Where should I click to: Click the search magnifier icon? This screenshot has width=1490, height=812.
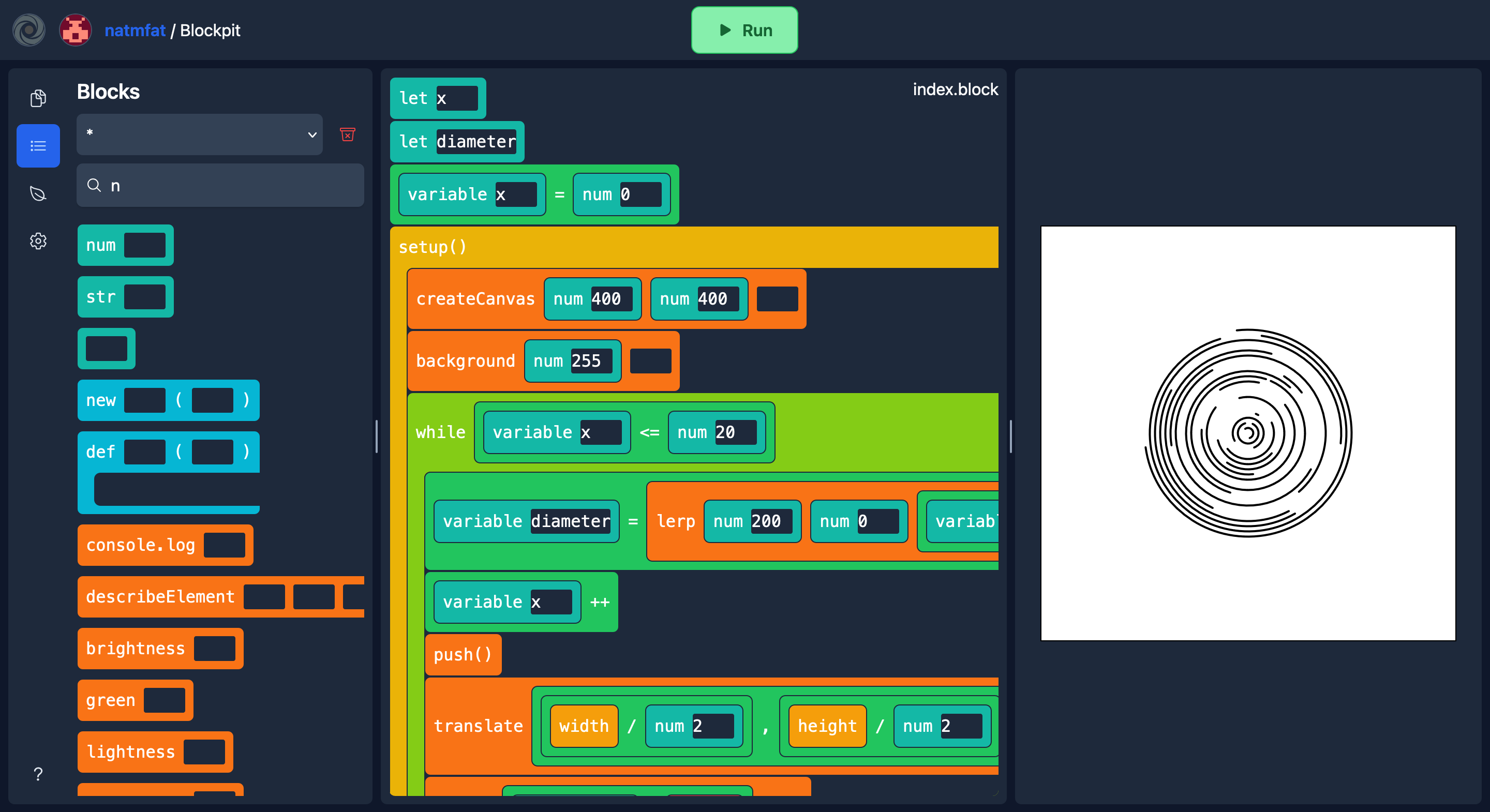point(94,185)
